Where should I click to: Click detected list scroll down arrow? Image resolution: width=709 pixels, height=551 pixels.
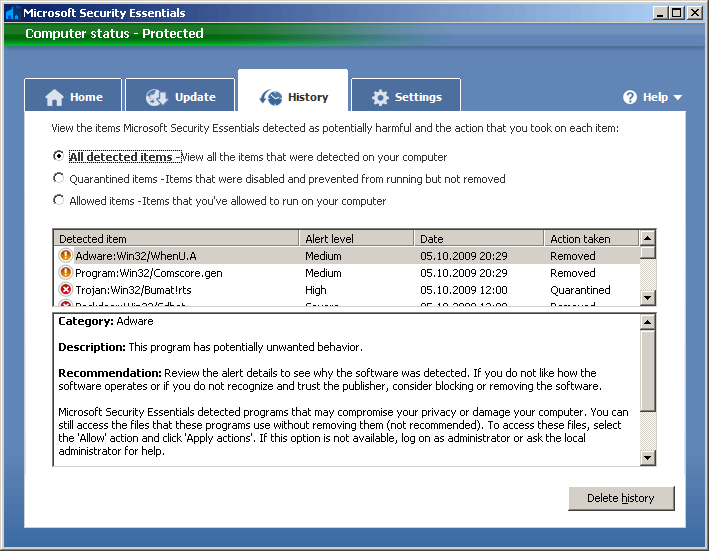(x=648, y=297)
